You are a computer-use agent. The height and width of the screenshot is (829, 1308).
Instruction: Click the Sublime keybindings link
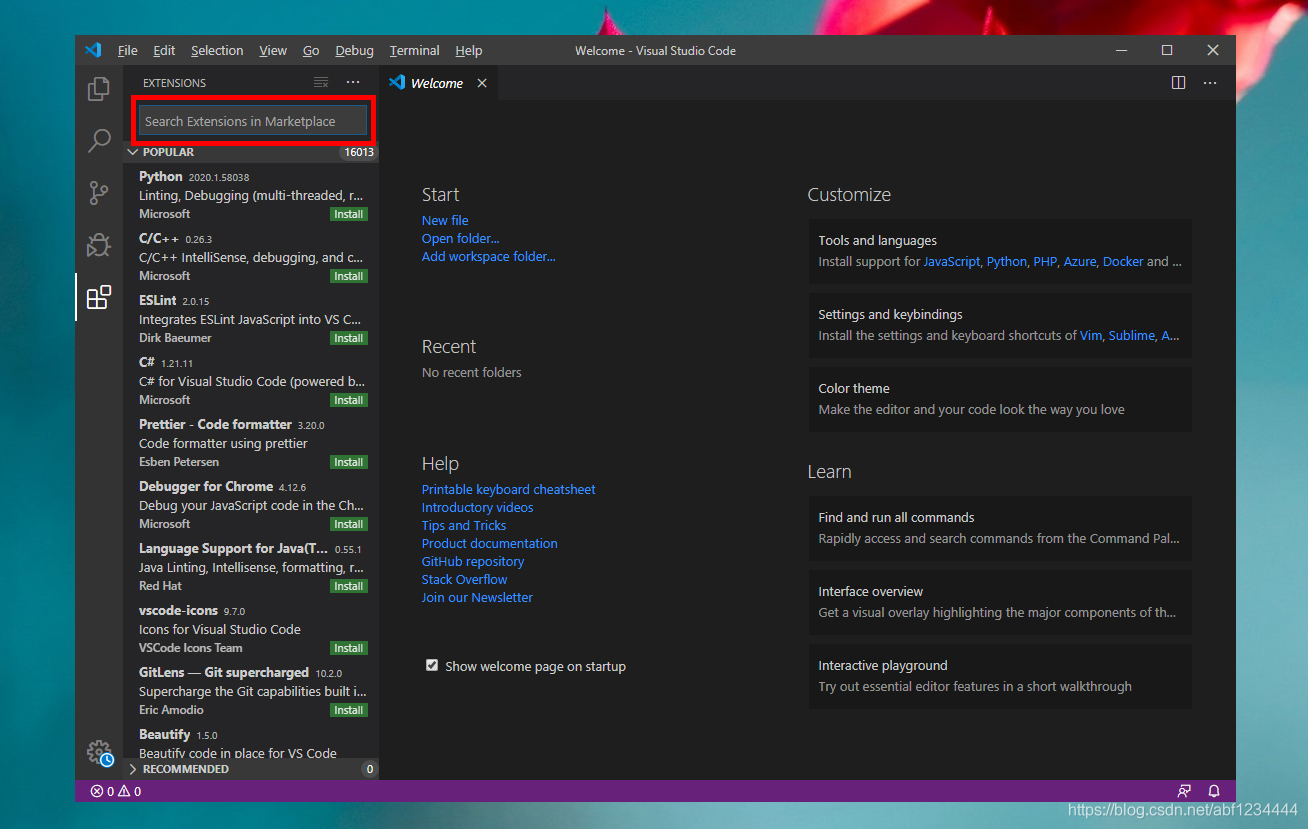1131,335
